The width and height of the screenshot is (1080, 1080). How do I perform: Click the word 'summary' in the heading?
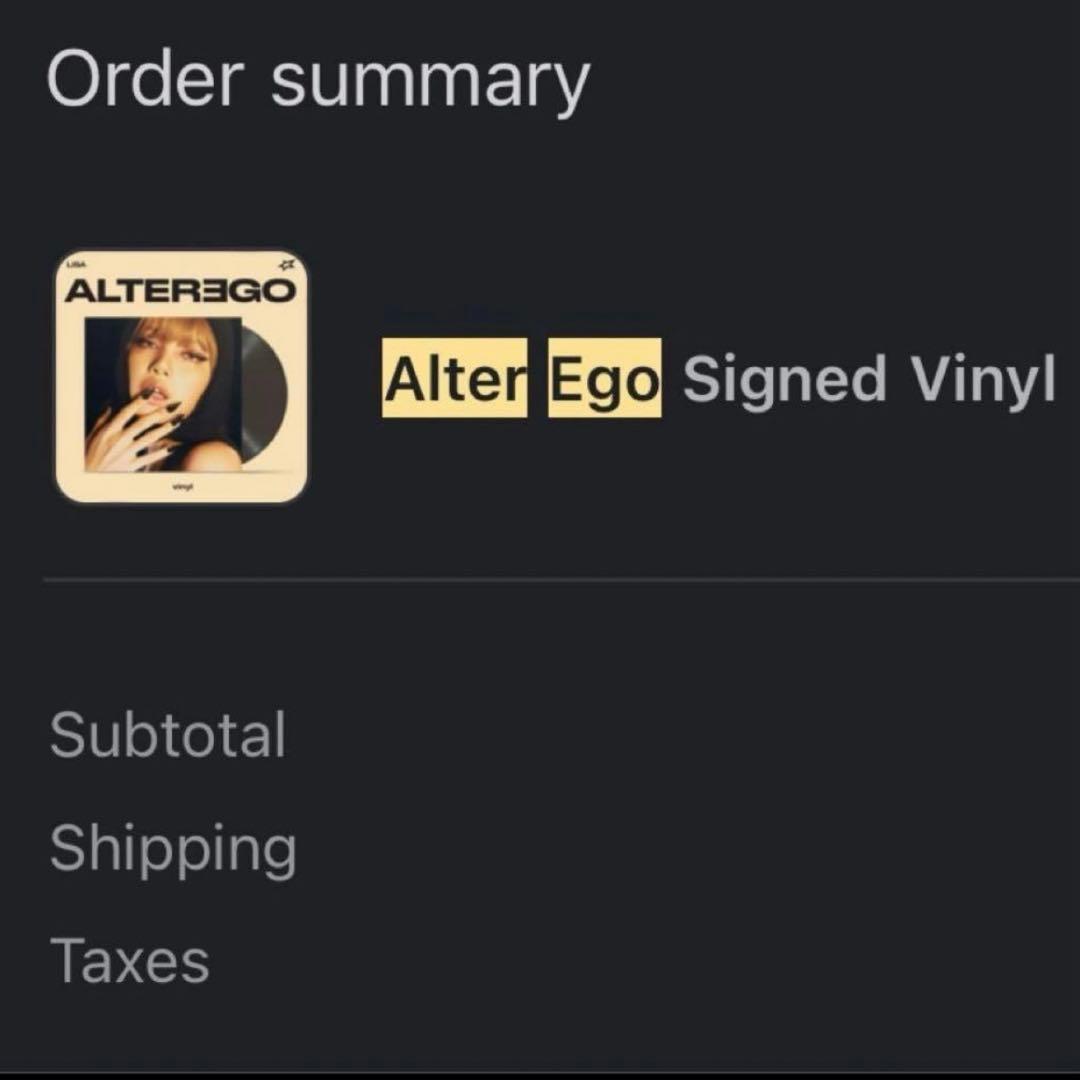point(430,82)
